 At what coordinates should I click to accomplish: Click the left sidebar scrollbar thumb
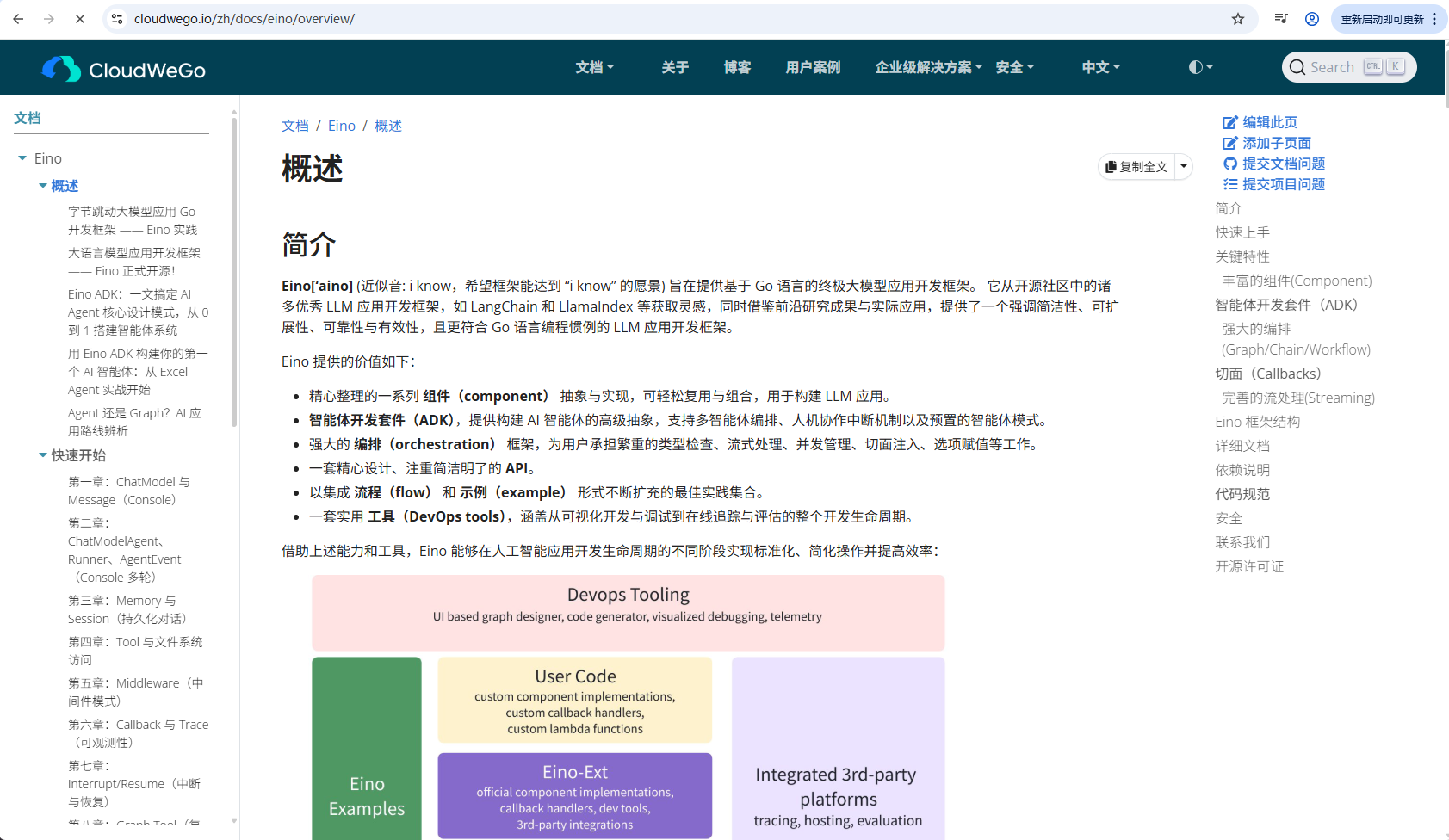(234, 272)
